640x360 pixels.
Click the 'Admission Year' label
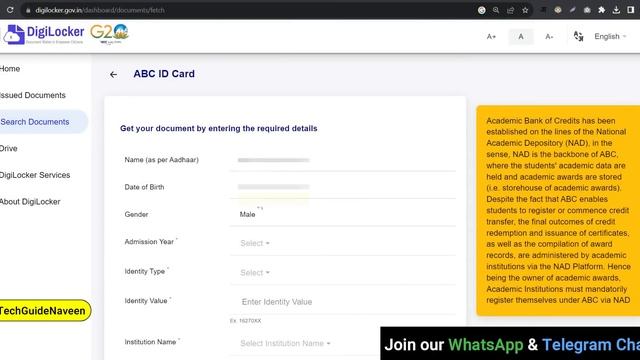149,242
